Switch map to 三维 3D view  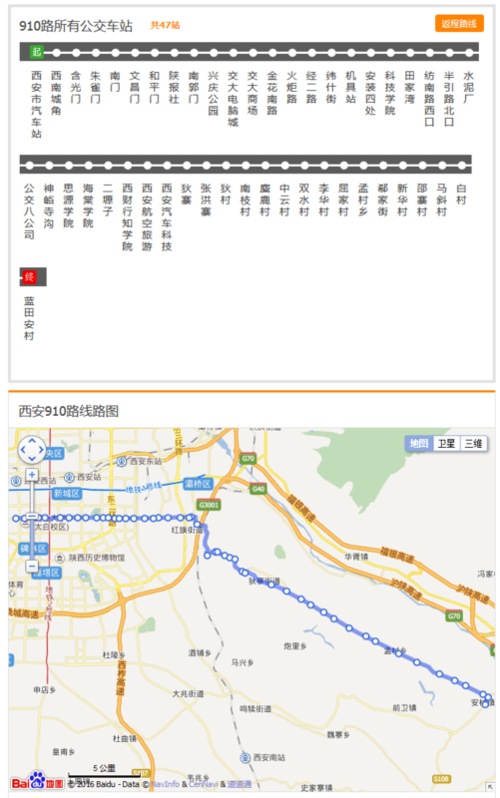[474, 443]
